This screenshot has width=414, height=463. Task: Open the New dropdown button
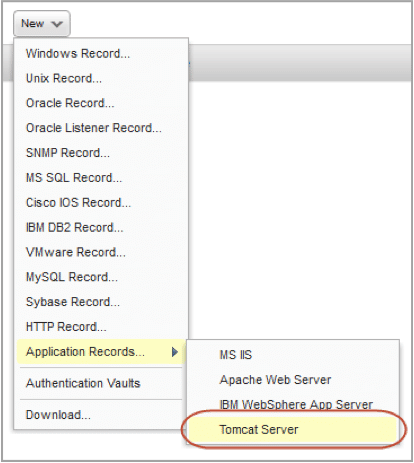[42, 24]
